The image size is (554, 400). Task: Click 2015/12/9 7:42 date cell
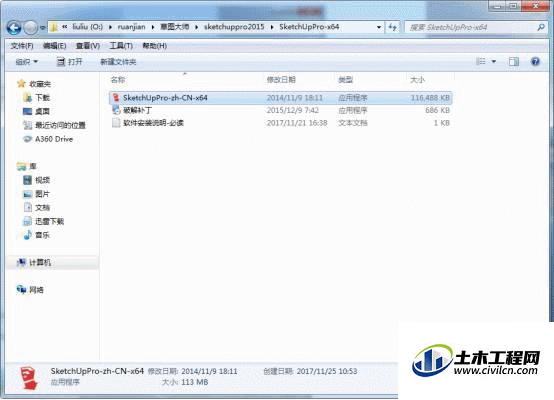pos(293,110)
